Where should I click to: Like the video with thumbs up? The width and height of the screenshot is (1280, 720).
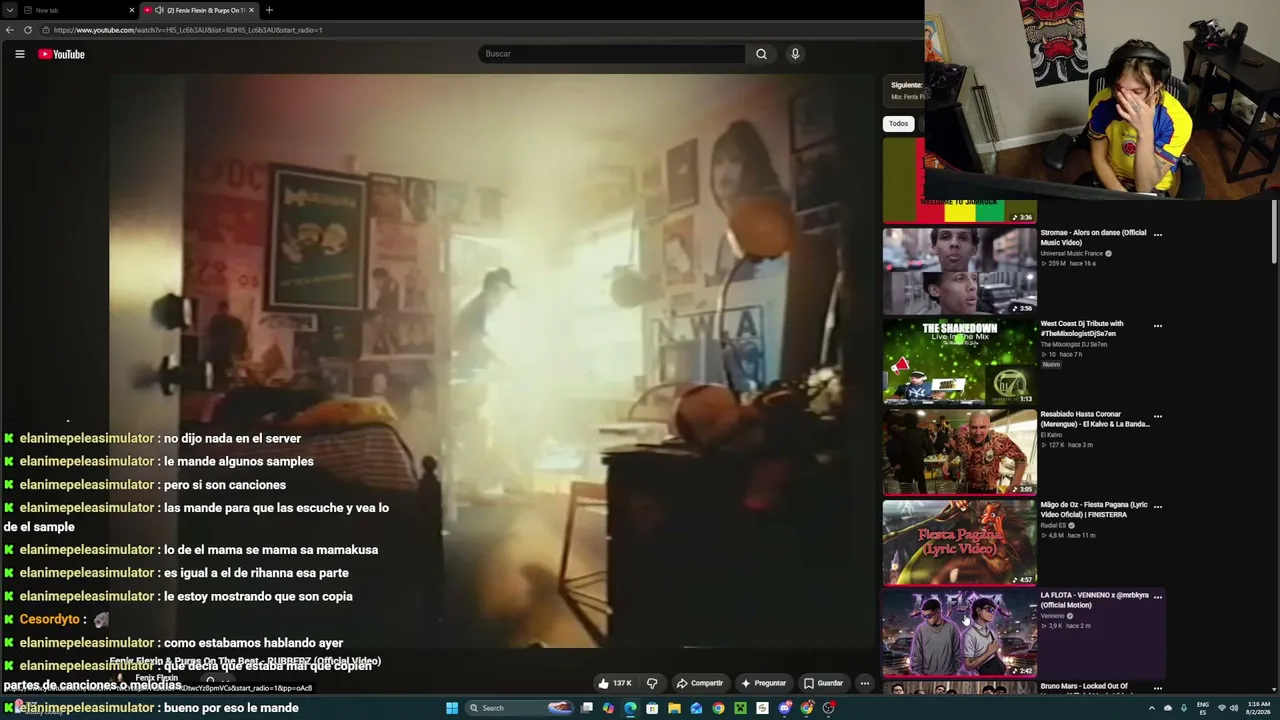(614, 683)
